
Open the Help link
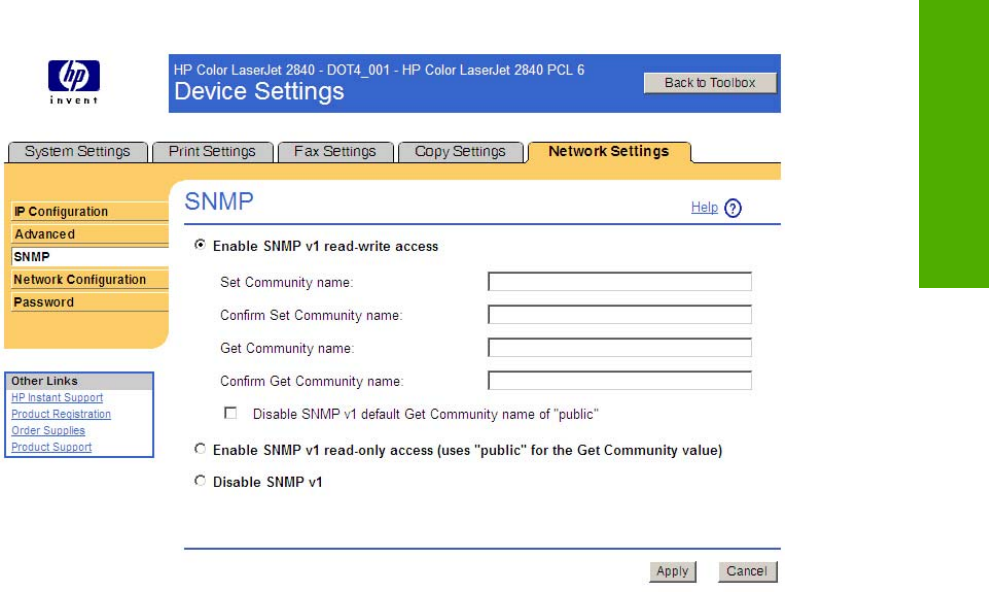point(705,207)
